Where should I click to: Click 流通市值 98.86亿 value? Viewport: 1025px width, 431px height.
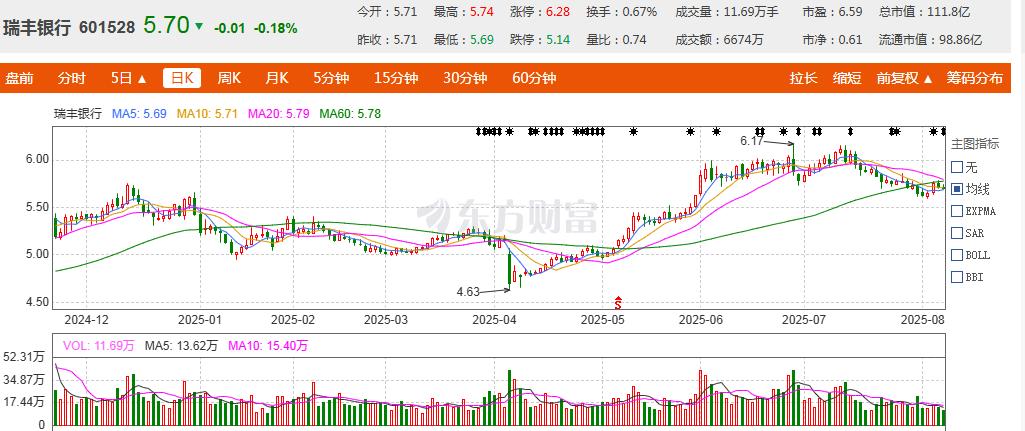tap(959, 39)
